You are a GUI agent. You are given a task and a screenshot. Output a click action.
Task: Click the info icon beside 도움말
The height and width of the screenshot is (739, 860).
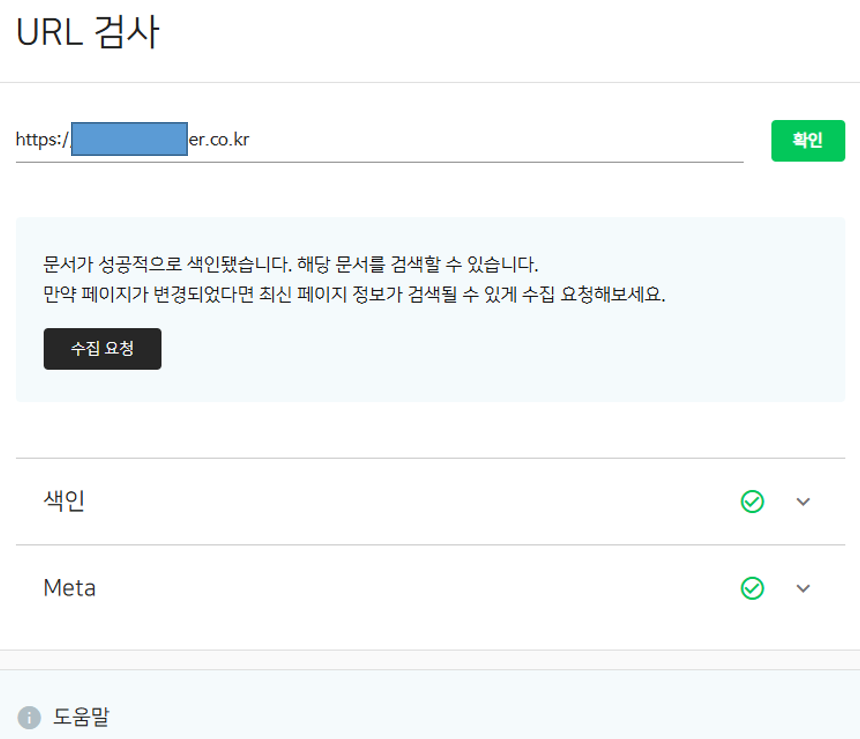pos(29,717)
